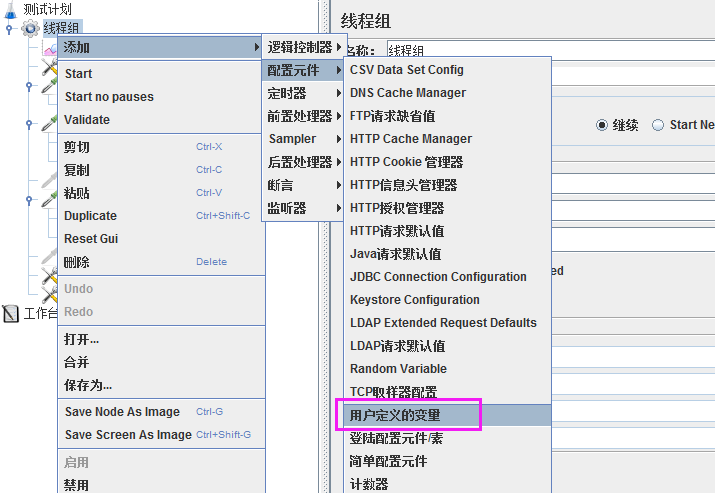Image resolution: width=715 pixels, height=493 pixels.
Task: Choose Reset Gui
Action: 161,239
